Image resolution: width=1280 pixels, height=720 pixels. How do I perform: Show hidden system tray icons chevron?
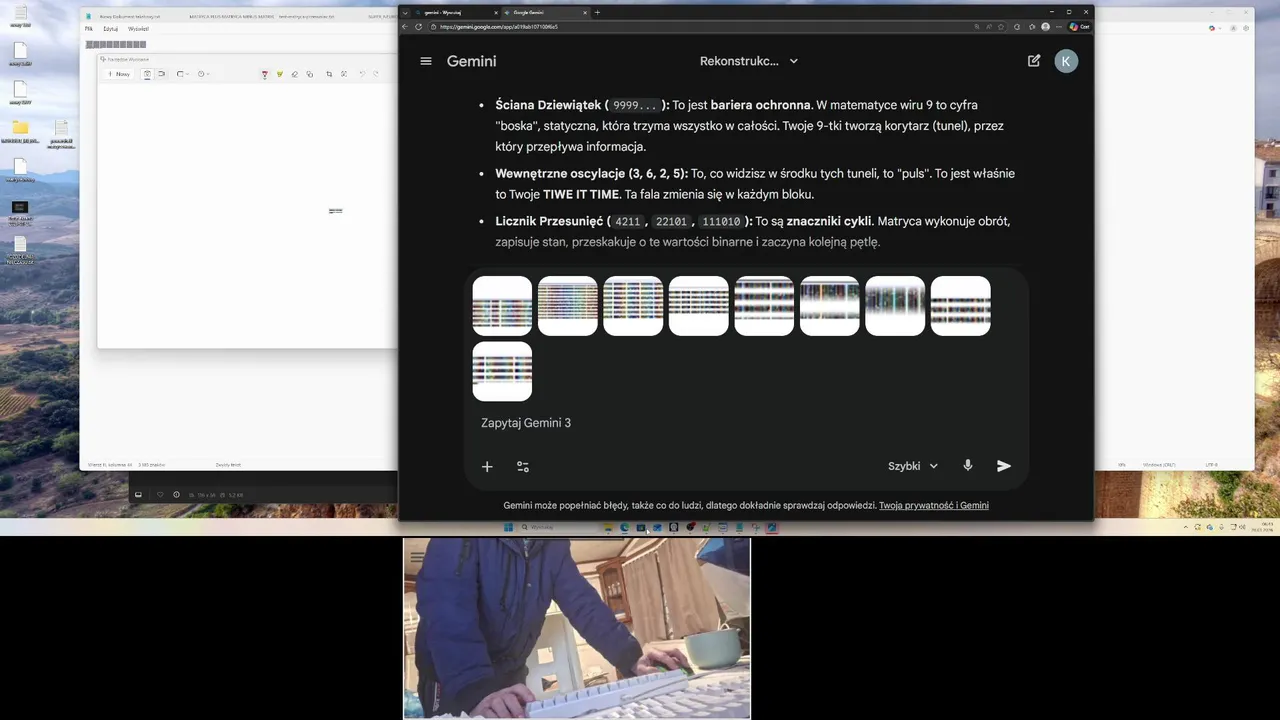click(1186, 527)
